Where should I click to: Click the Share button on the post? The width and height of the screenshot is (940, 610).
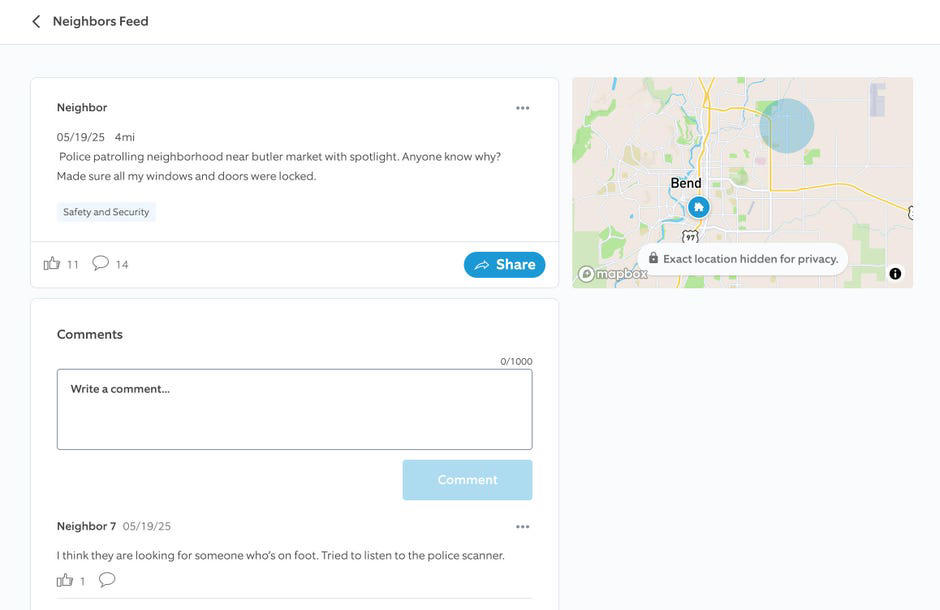tap(504, 264)
